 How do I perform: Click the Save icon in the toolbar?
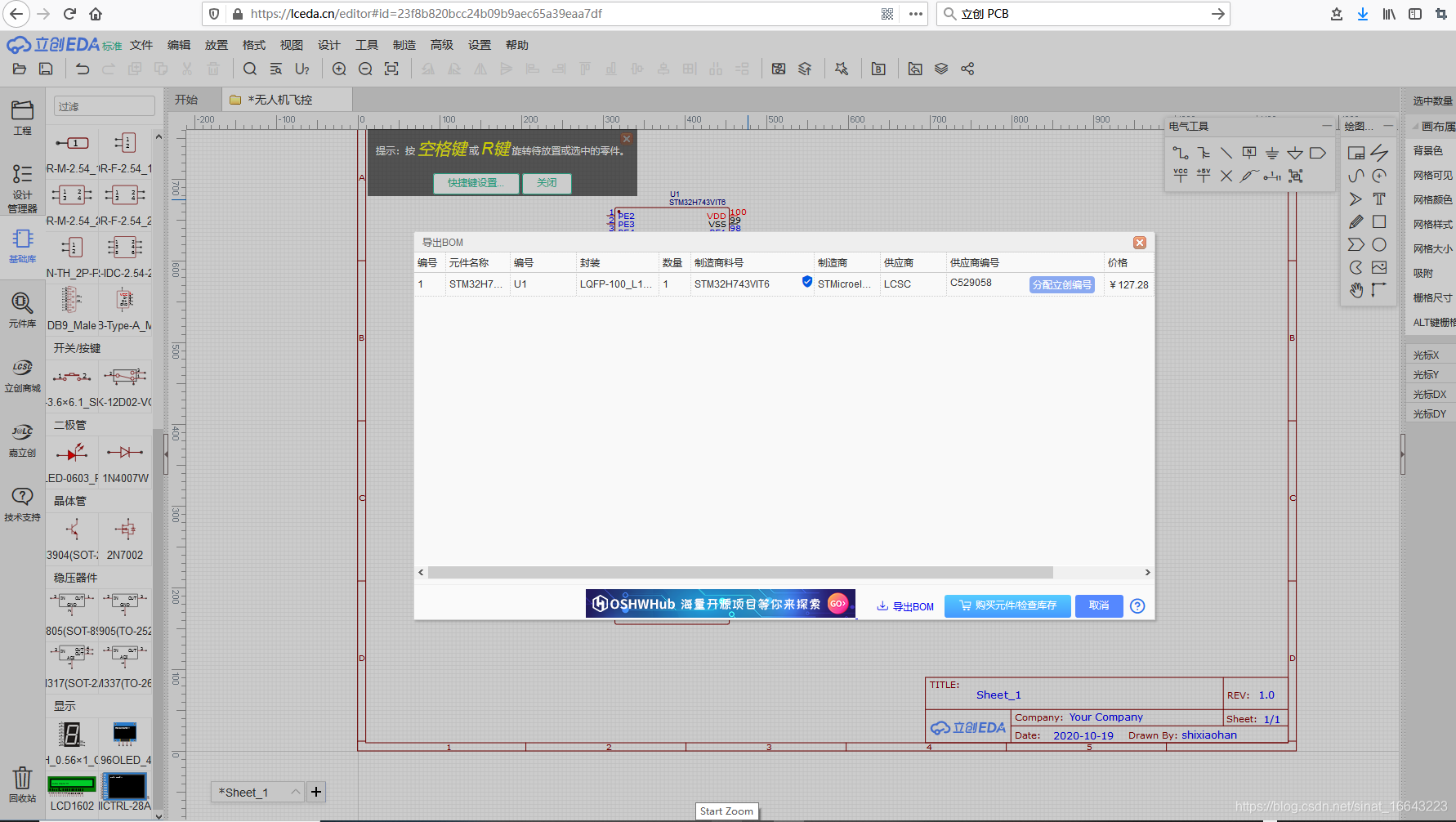tap(47, 69)
